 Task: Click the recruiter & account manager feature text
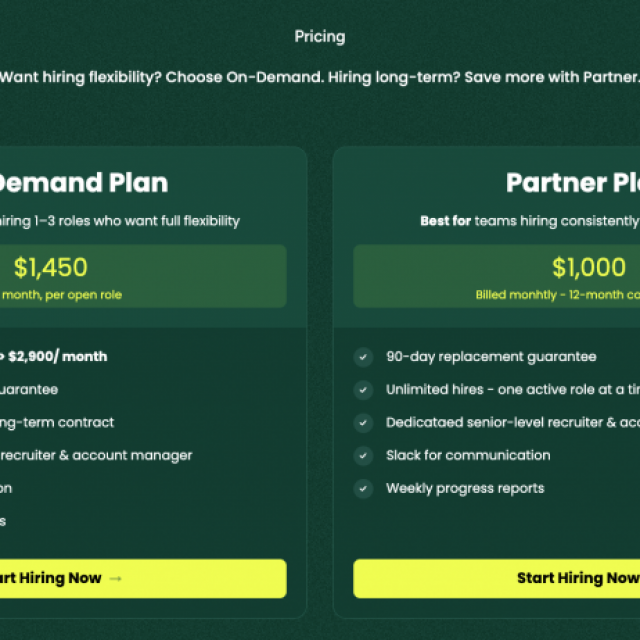pos(96,456)
